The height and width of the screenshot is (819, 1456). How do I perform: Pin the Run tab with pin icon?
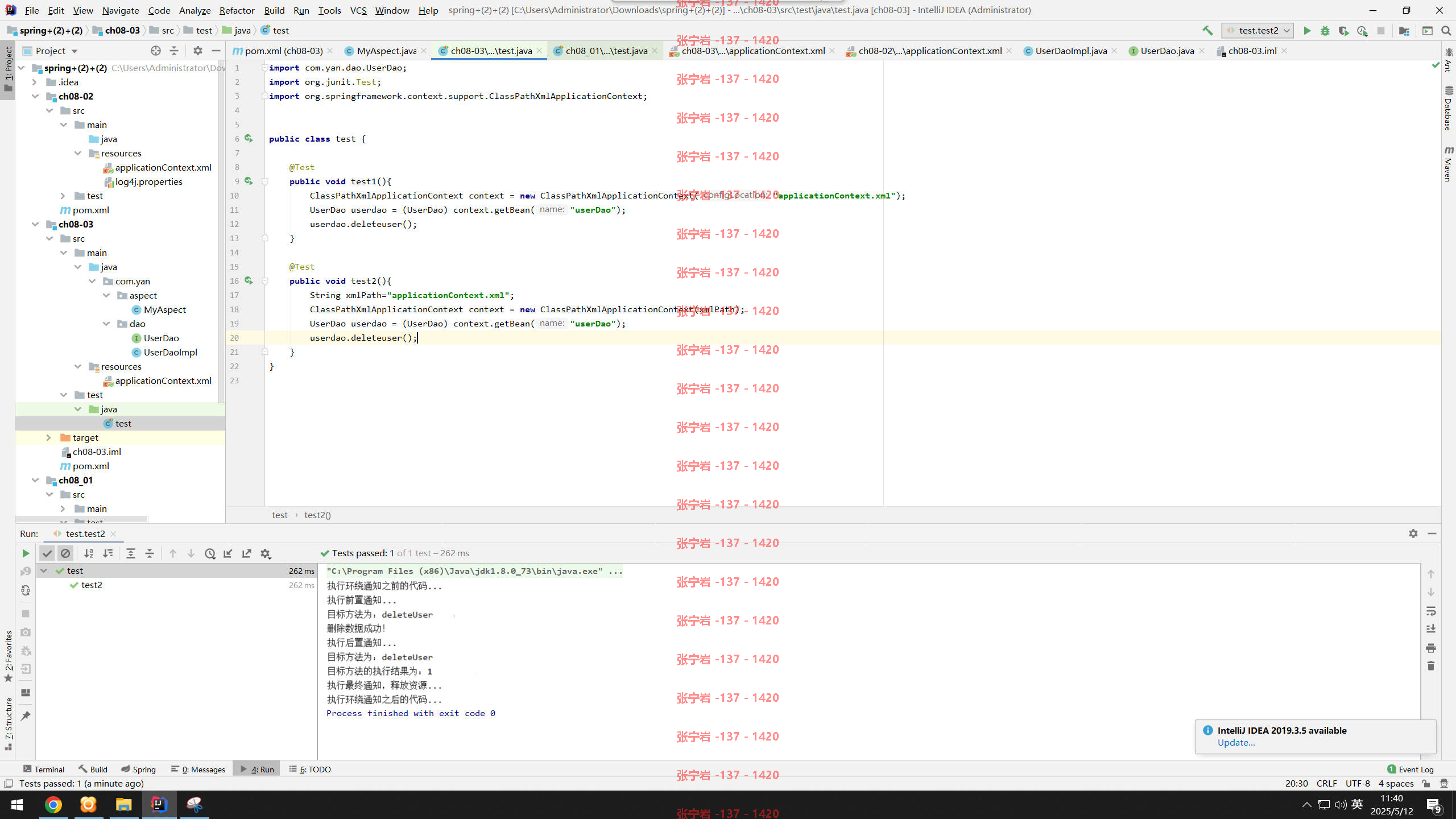(26, 716)
